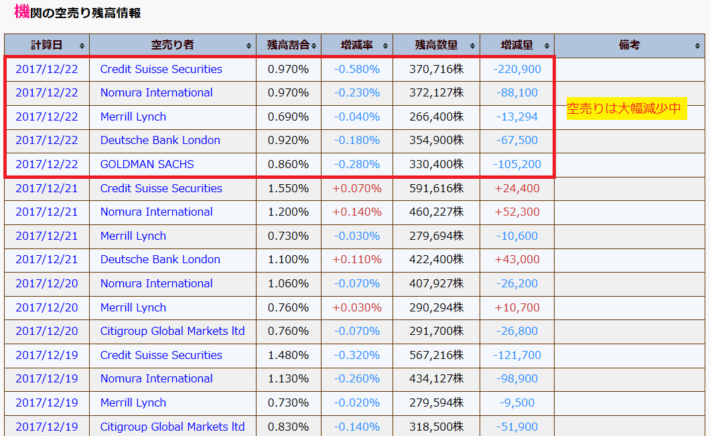Select the 1.550% ratio cell
Viewport: 710px width, 436px height.
(x=288, y=188)
